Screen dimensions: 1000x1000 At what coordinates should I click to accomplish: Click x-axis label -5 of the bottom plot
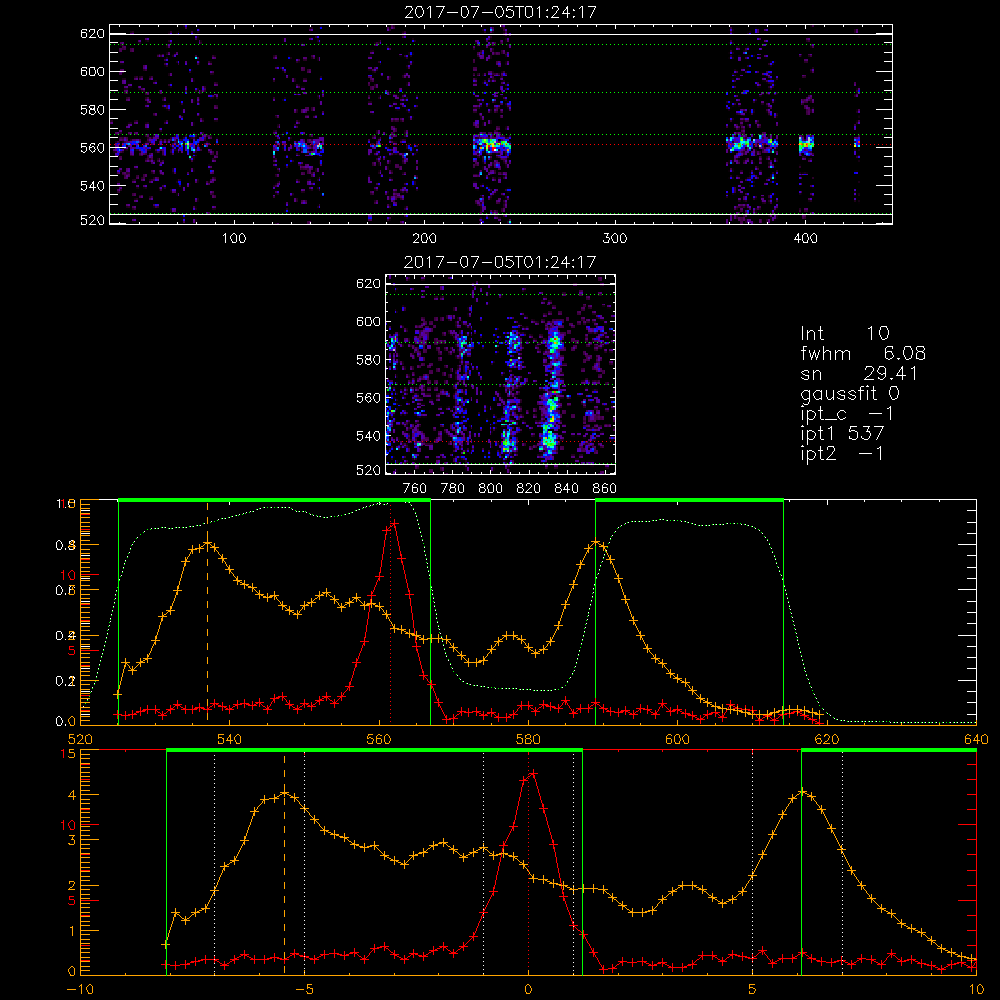click(x=305, y=990)
